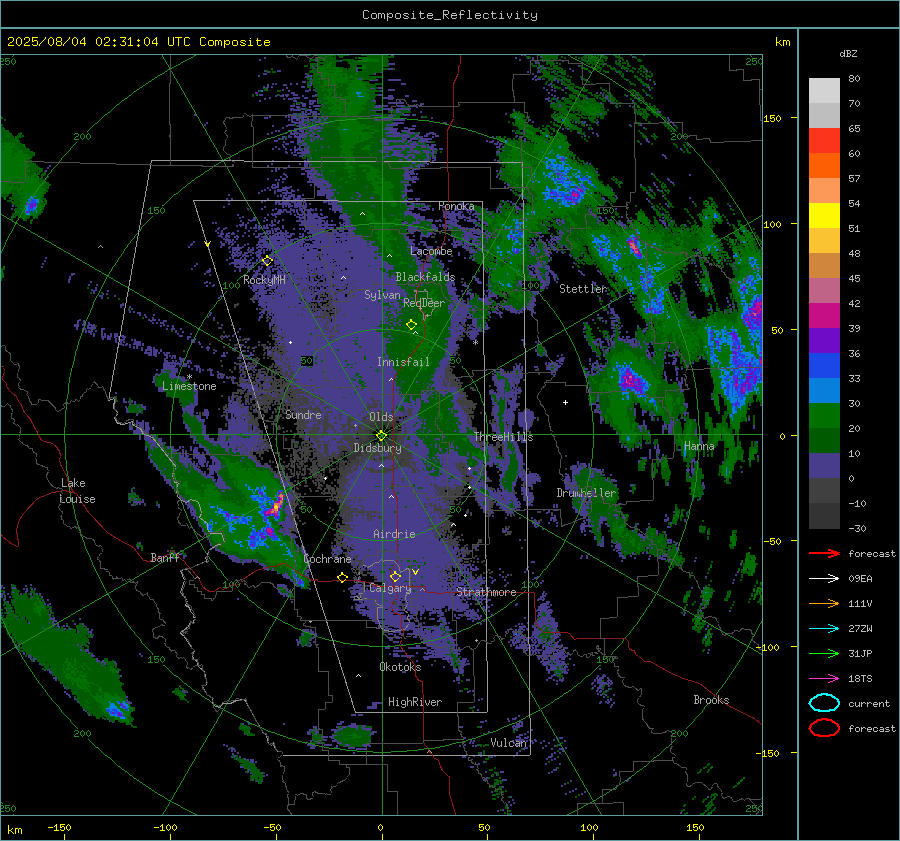Click the HighRiver label
The height and width of the screenshot is (841, 900).
coord(415,703)
